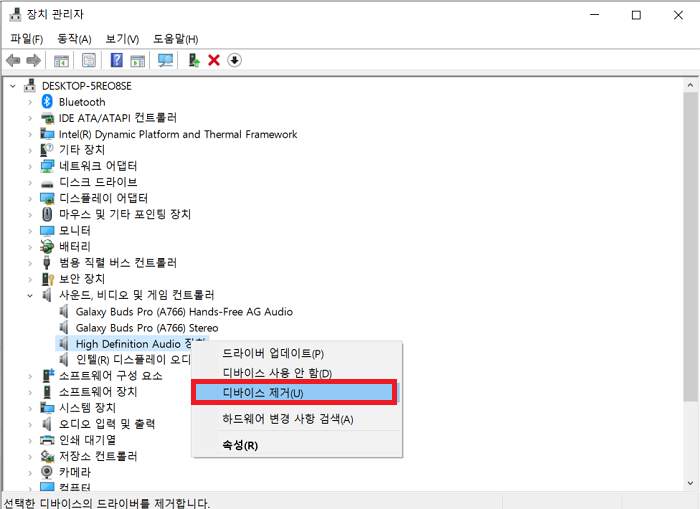
Task: Select Intel(R) Dynamic Platform and Thermal Framework
Action: pos(178,134)
